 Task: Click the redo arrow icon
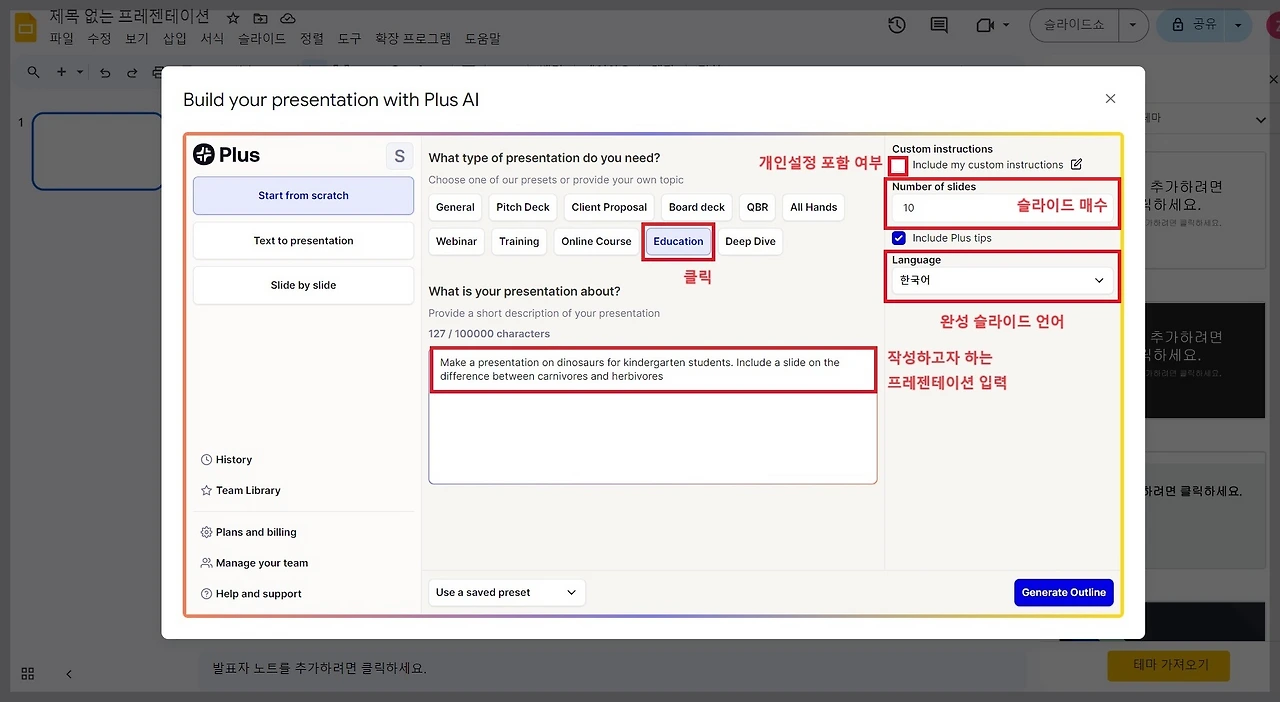(132, 72)
